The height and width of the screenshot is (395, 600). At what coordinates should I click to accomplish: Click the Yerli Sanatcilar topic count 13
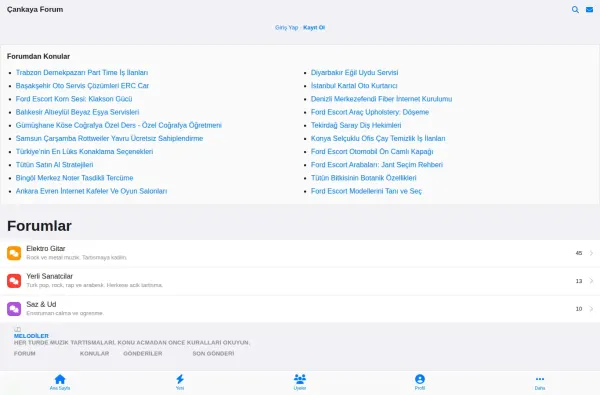(x=579, y=281)
